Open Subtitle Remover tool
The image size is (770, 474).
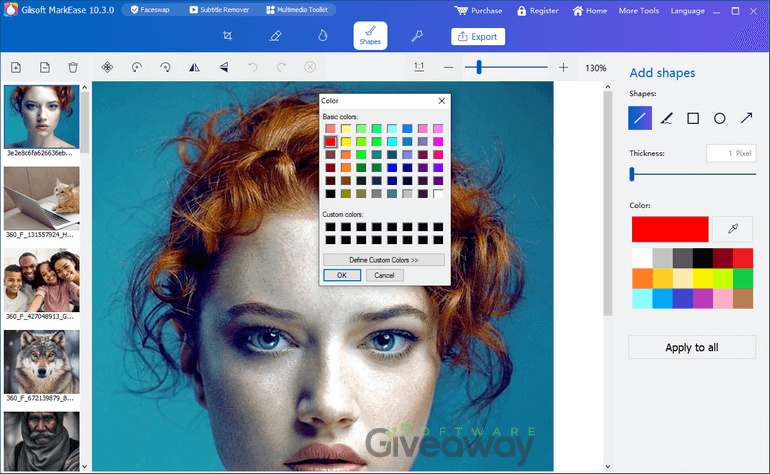click(x=219, y=10)
